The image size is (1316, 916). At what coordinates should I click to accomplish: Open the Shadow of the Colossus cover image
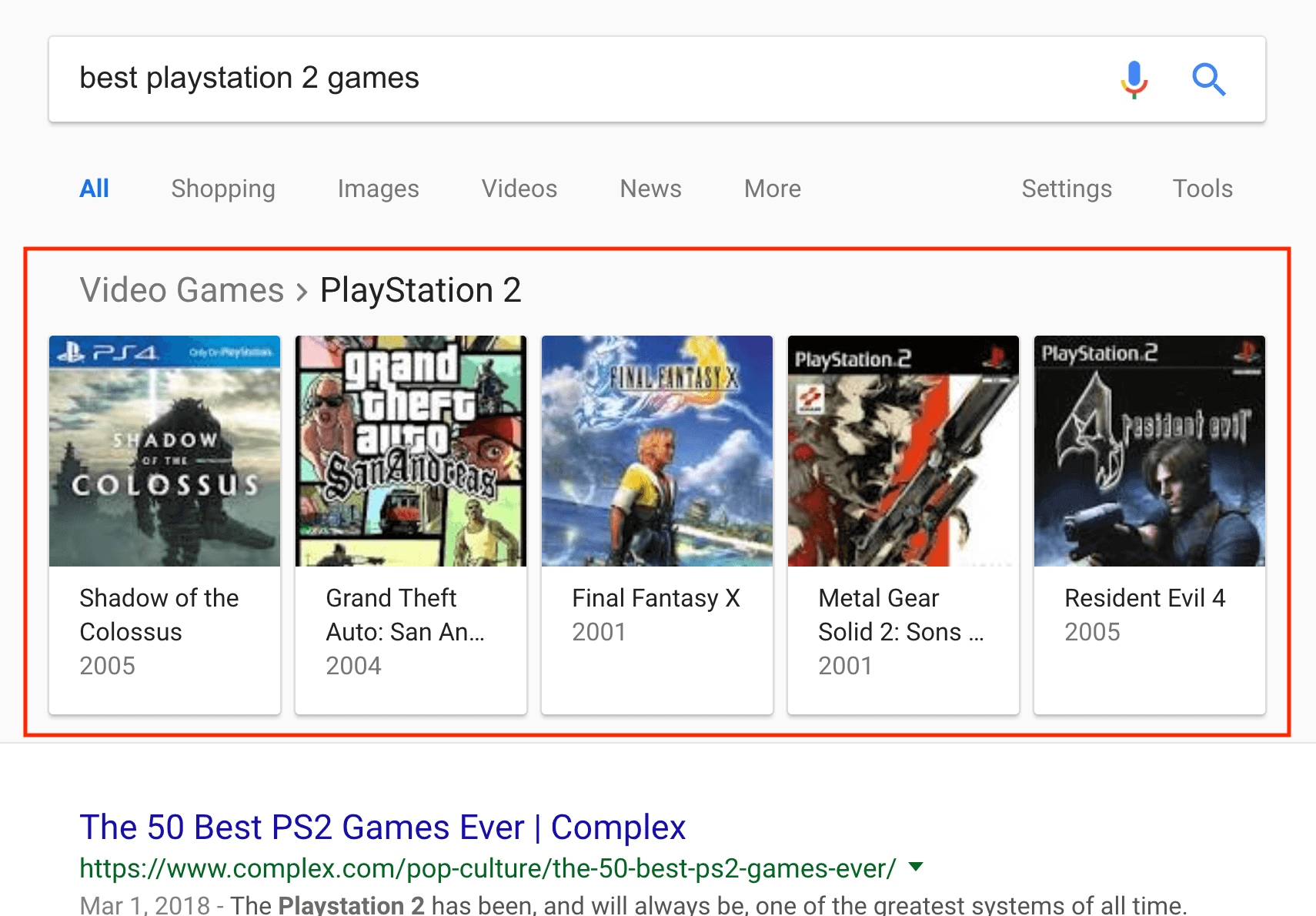click(165, 451)
